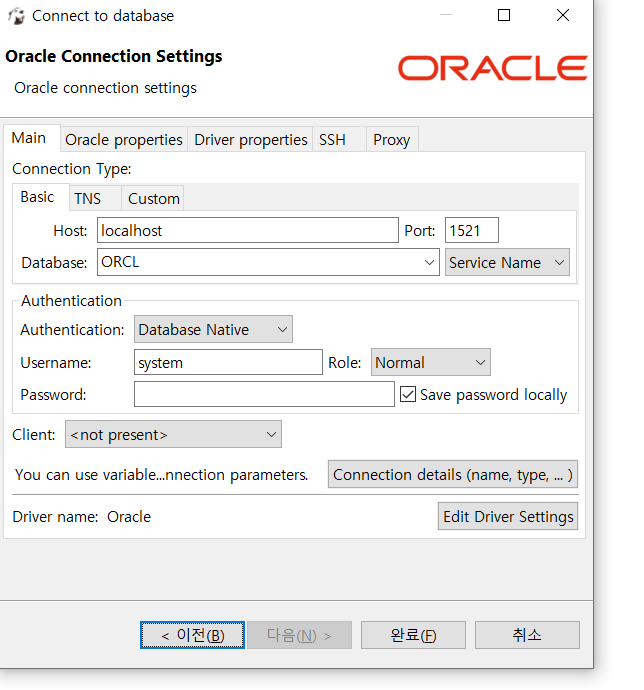Open the SSH tab
This screenshot has height=690, width=644.
pos(339,139)
